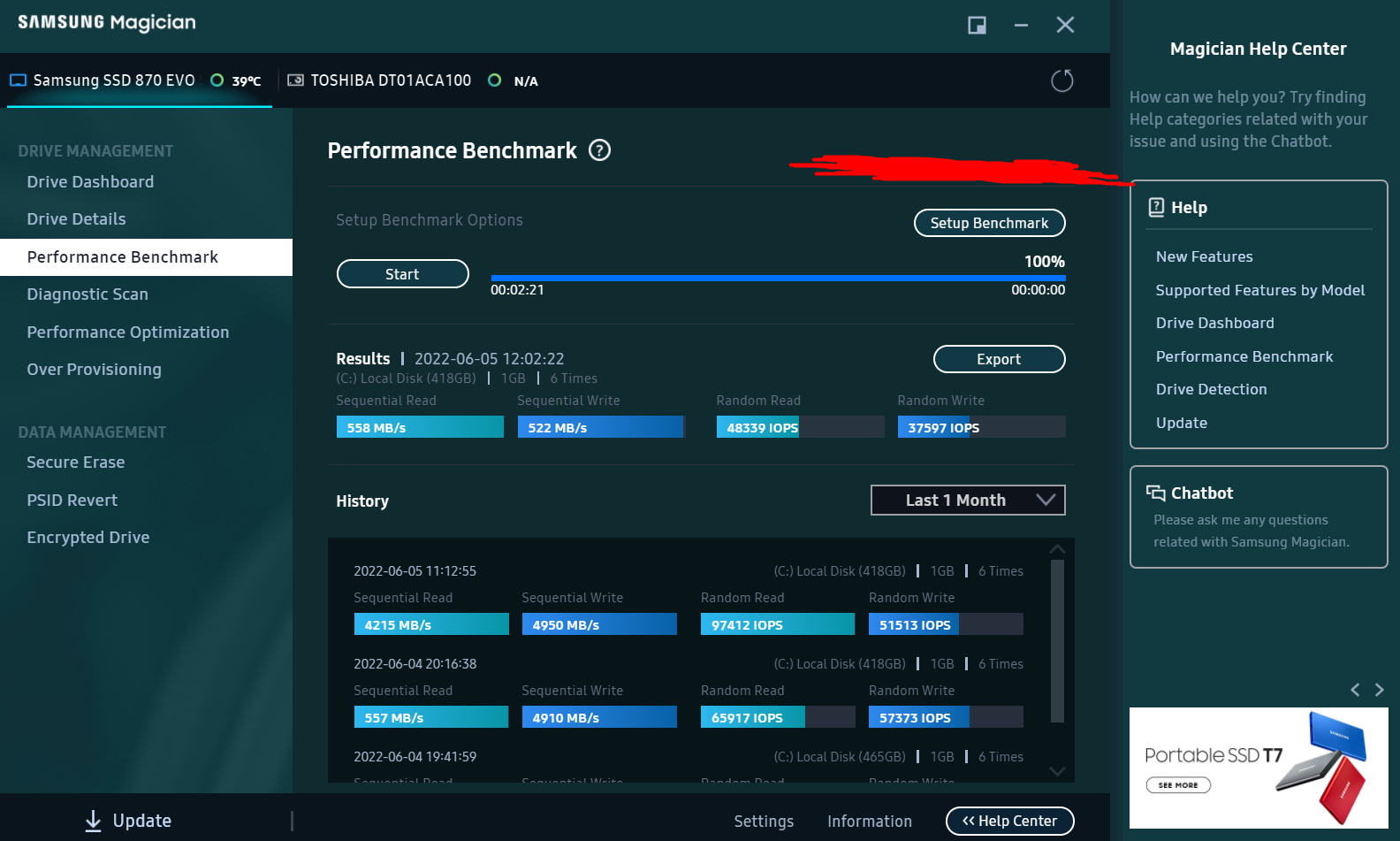Click the 39°C drive temperature reading

(247, 81)
